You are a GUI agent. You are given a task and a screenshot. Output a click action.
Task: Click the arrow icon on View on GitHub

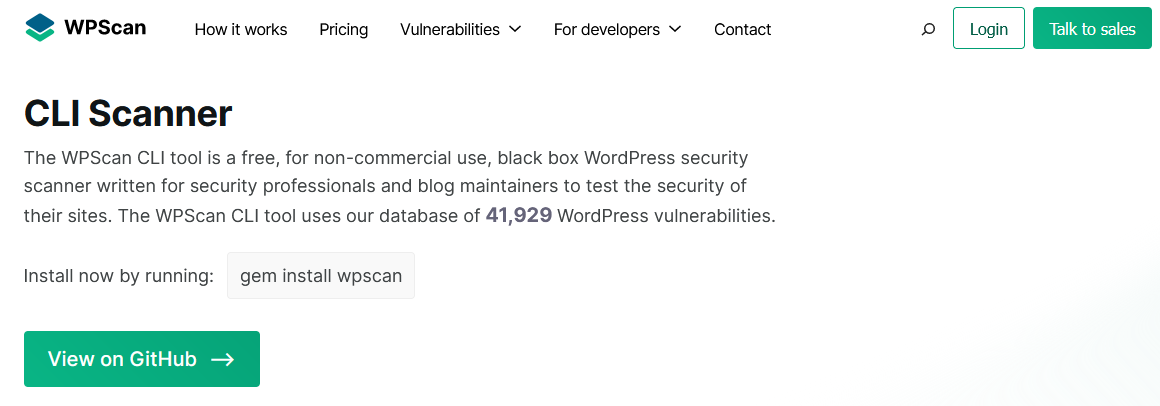[x=223, y=359]
